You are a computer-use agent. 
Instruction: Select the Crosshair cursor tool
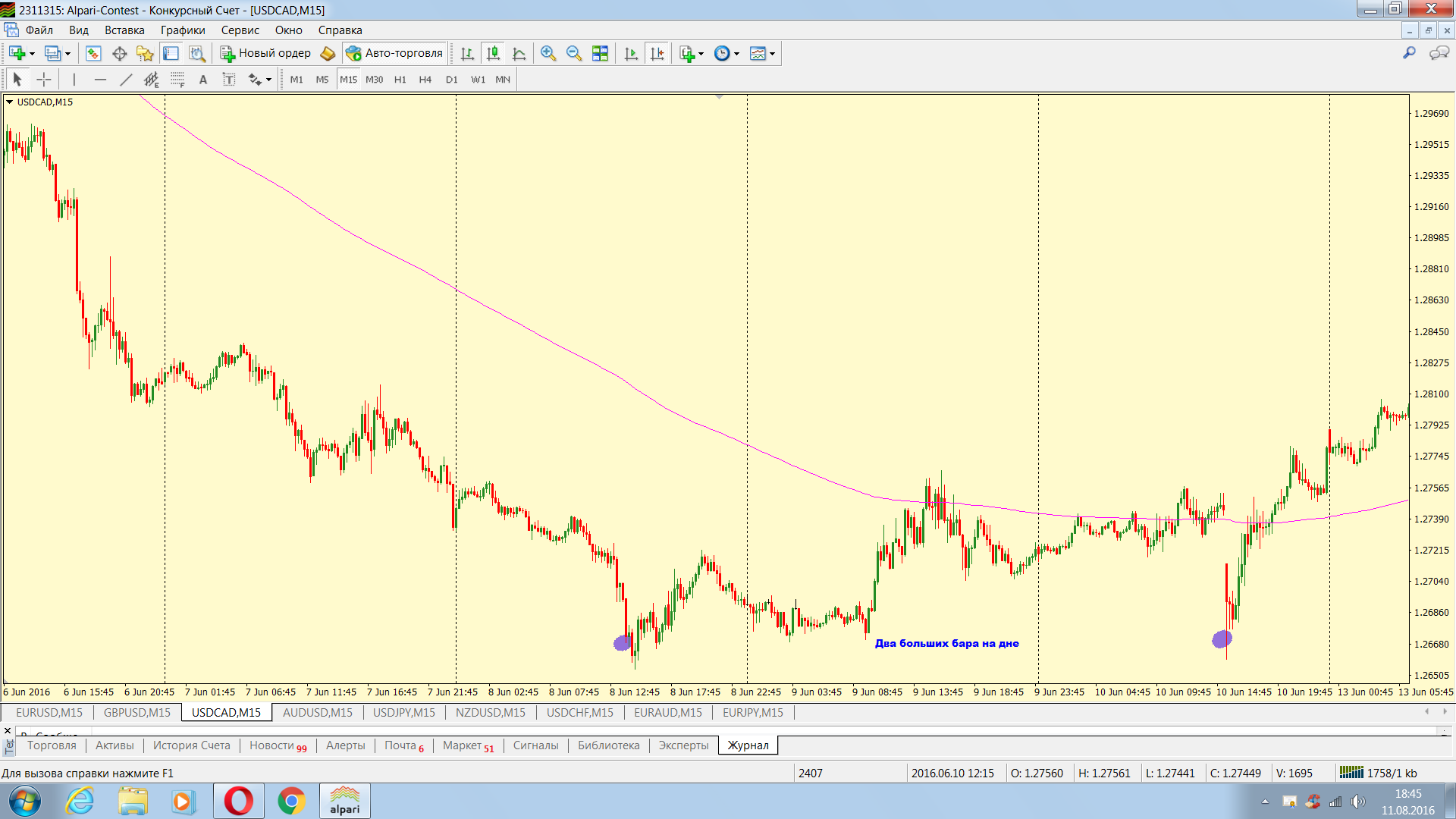click(x=44, y=80)
